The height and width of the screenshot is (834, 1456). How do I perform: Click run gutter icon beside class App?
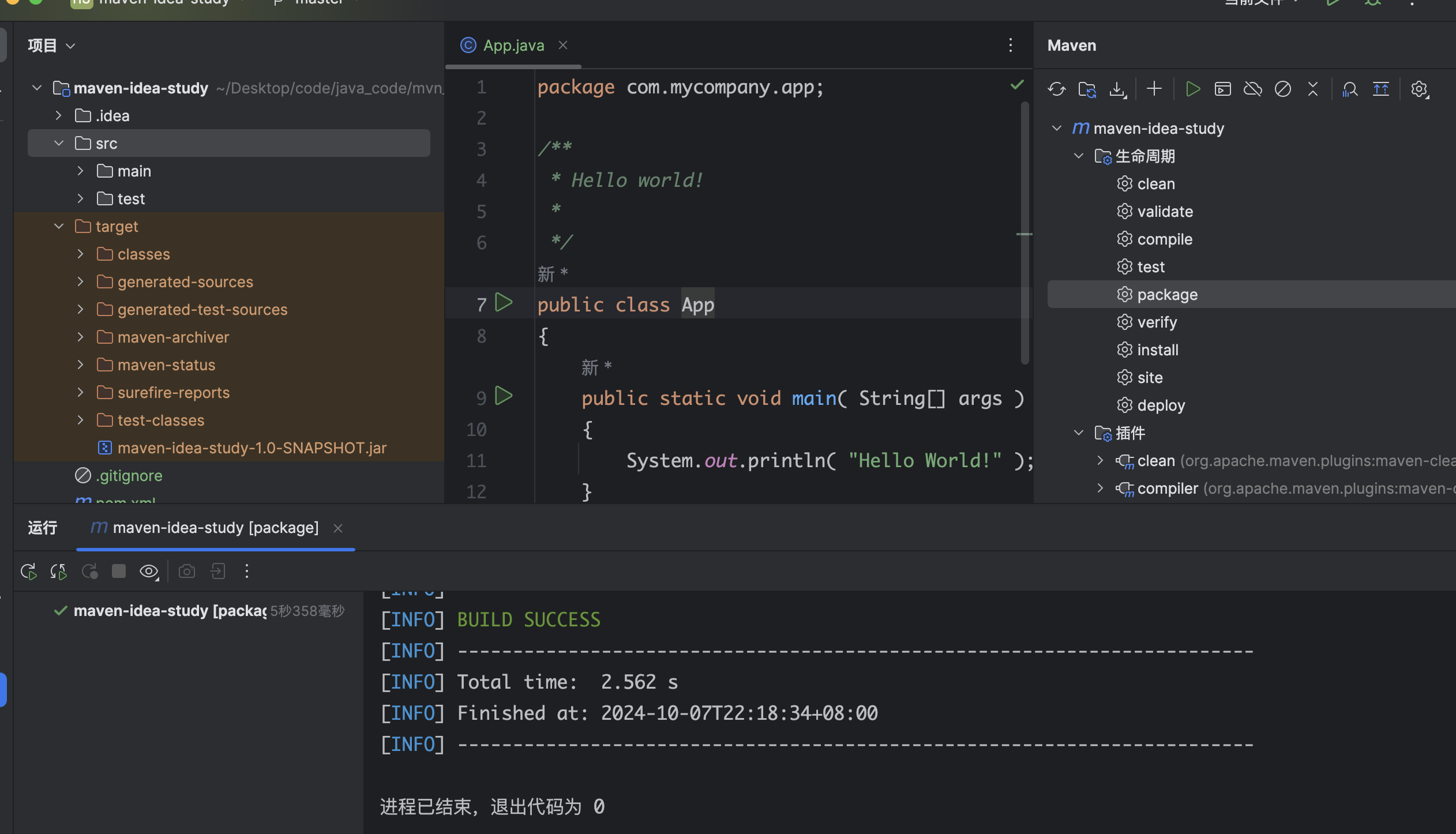[504, 303]
